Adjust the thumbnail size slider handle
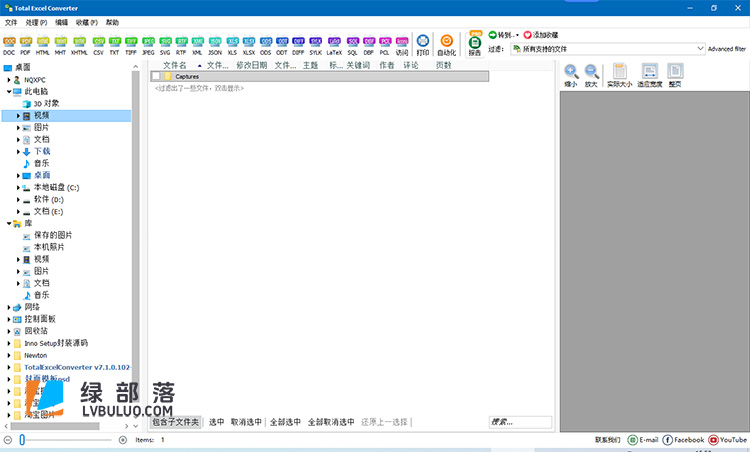 pos(22,440)
